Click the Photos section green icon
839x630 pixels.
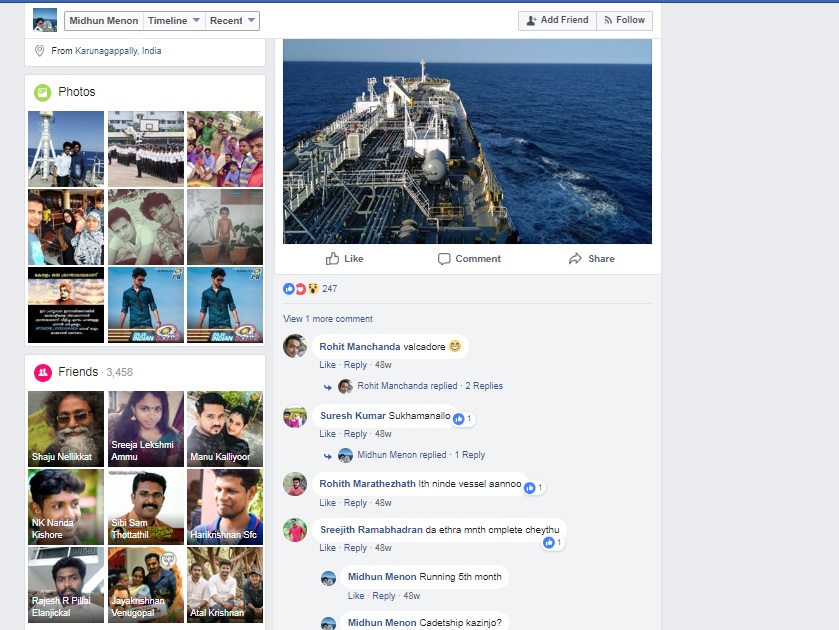point(42,92)
